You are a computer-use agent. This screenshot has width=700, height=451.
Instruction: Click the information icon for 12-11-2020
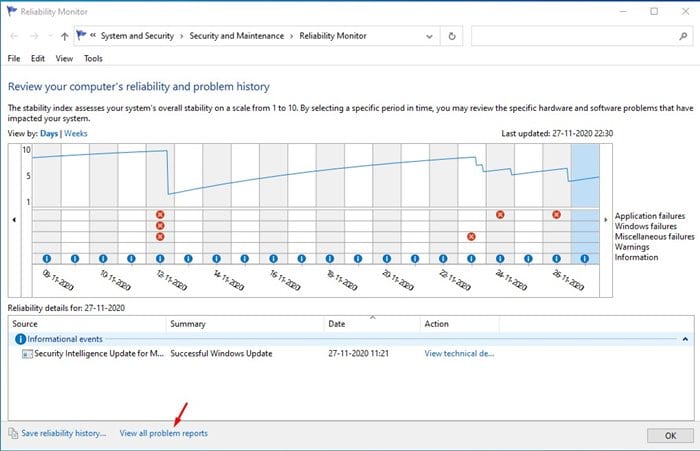(160, 259)
